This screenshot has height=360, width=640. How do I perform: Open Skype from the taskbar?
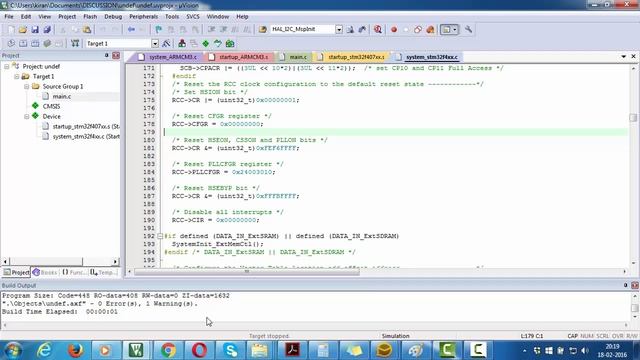[230, 350]
